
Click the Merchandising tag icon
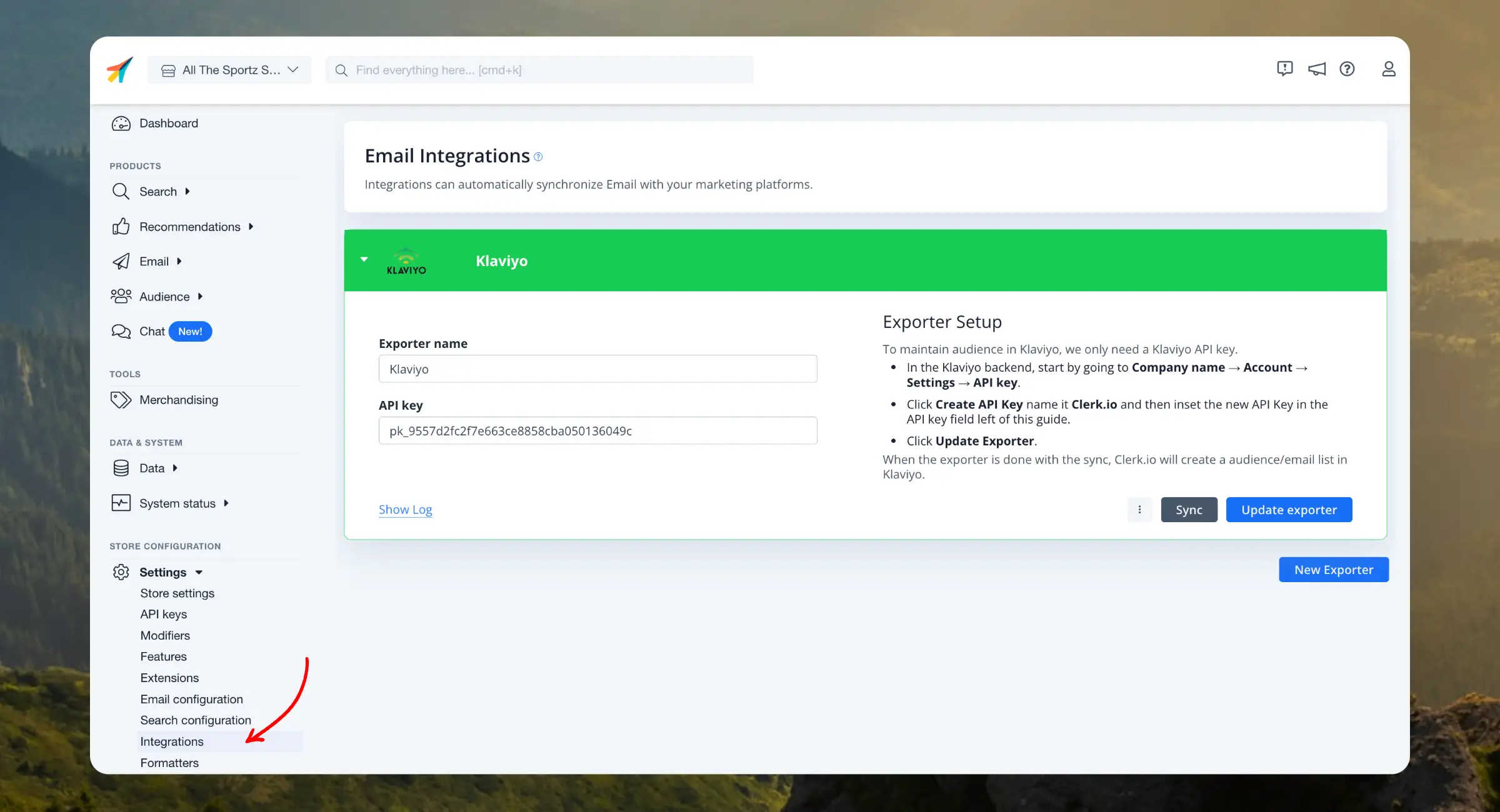click(121, 400)
